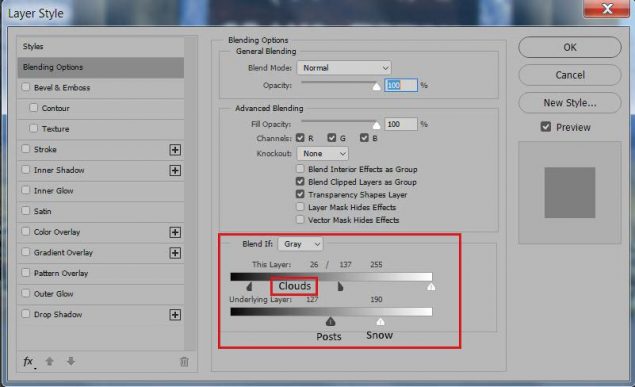Uncheck the G channel checkbox
This screenshot has width=635, height=387.
coord(332,138)
